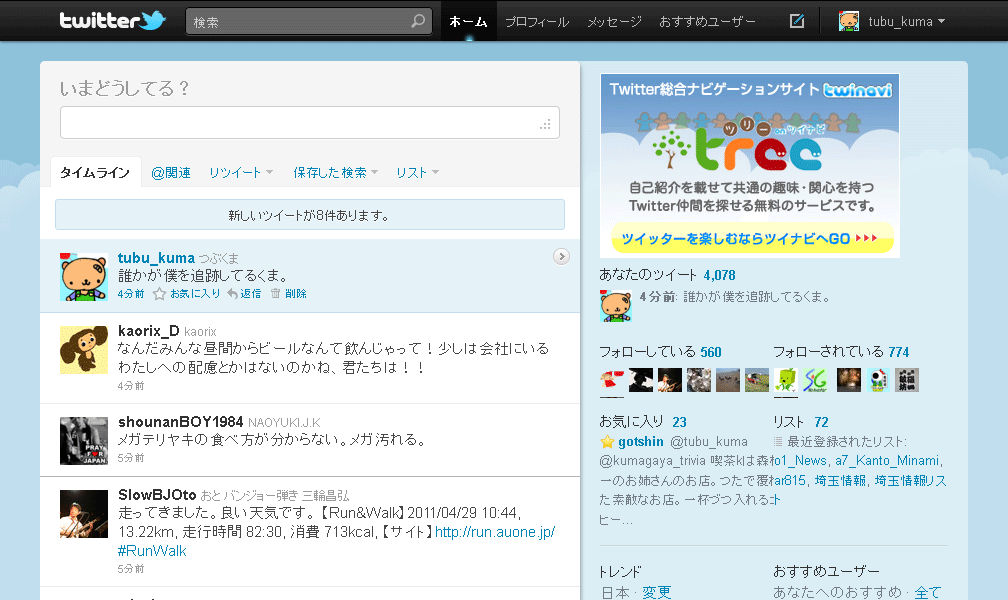Open メッセージ in top navigation

click(x=615, y=22)
